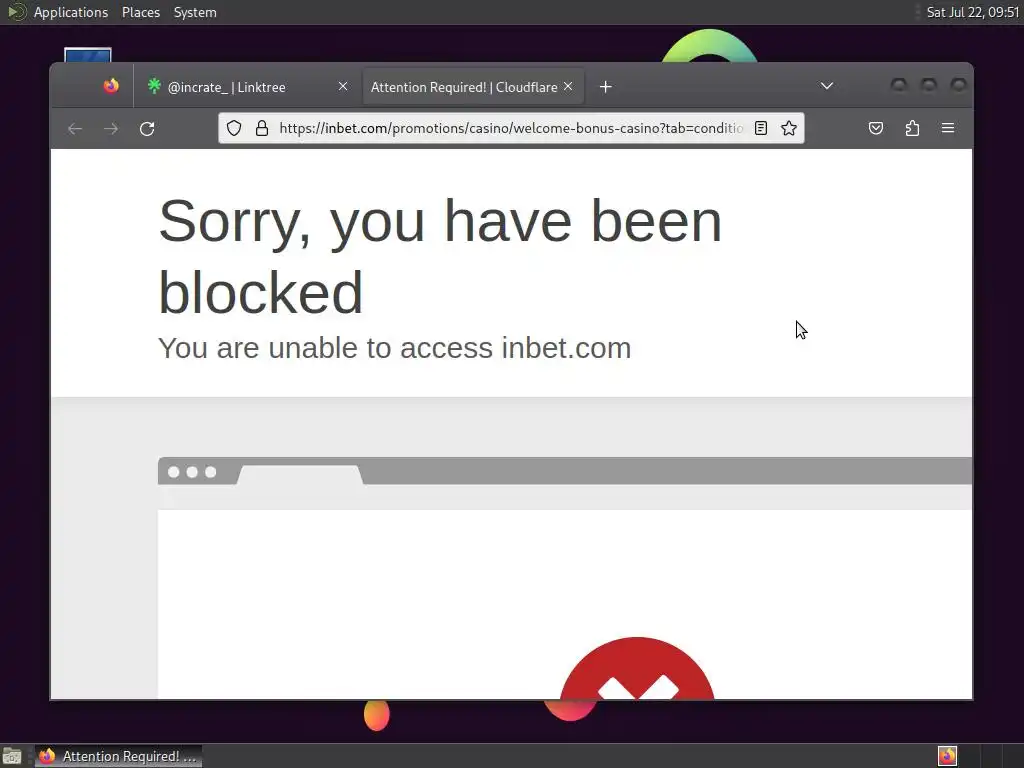Screen dimensions: 1024x768
Task: Bookmark this page with star icon
Action: tap(789, 128)
